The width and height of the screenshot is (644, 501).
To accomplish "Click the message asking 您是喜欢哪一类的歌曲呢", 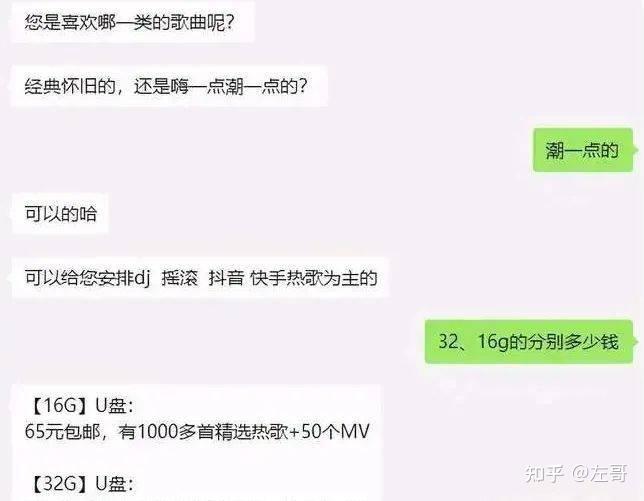I will (132, 22).
